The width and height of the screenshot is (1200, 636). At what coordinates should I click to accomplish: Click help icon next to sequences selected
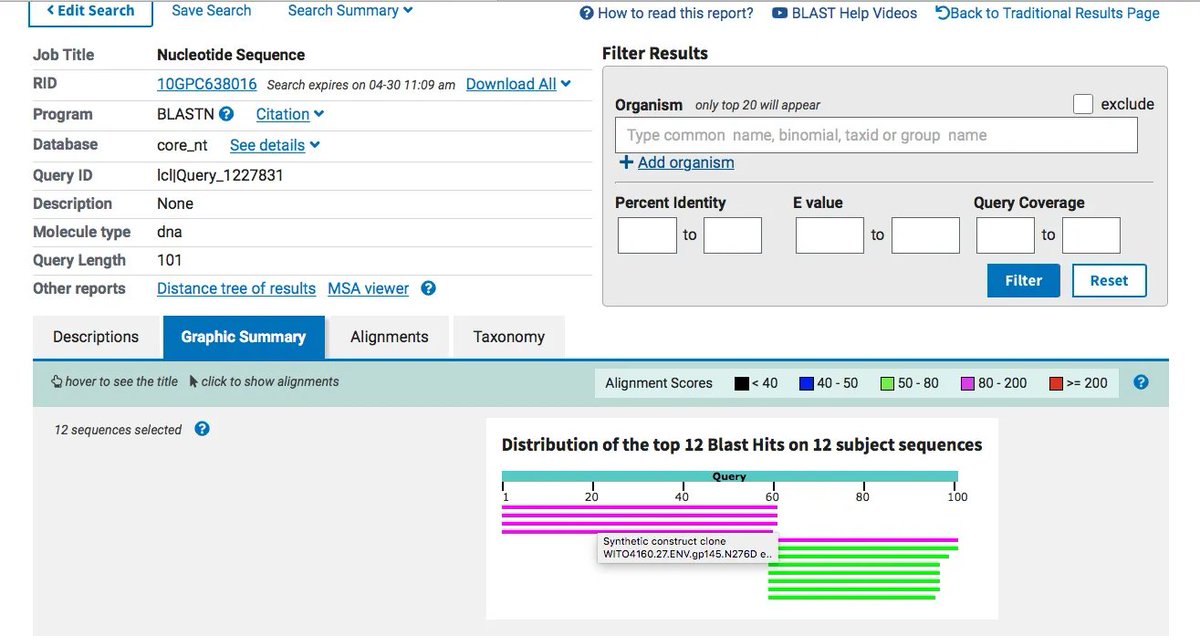click(x=201, y=429)
